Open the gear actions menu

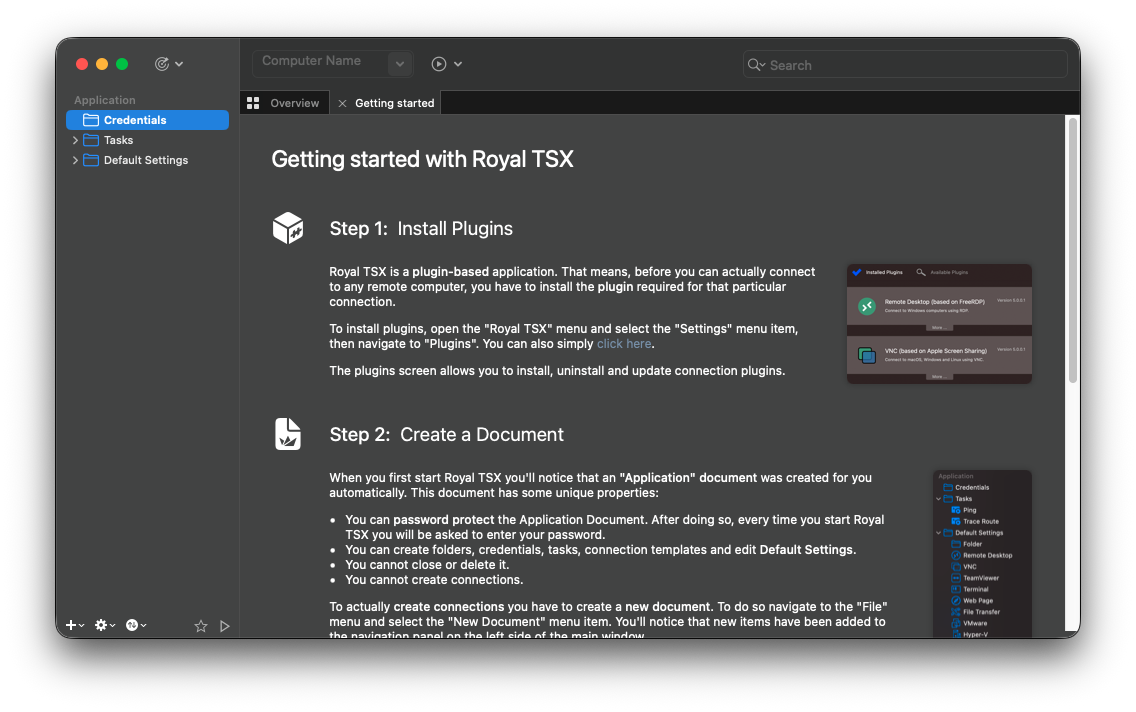[x=105, y=625]
